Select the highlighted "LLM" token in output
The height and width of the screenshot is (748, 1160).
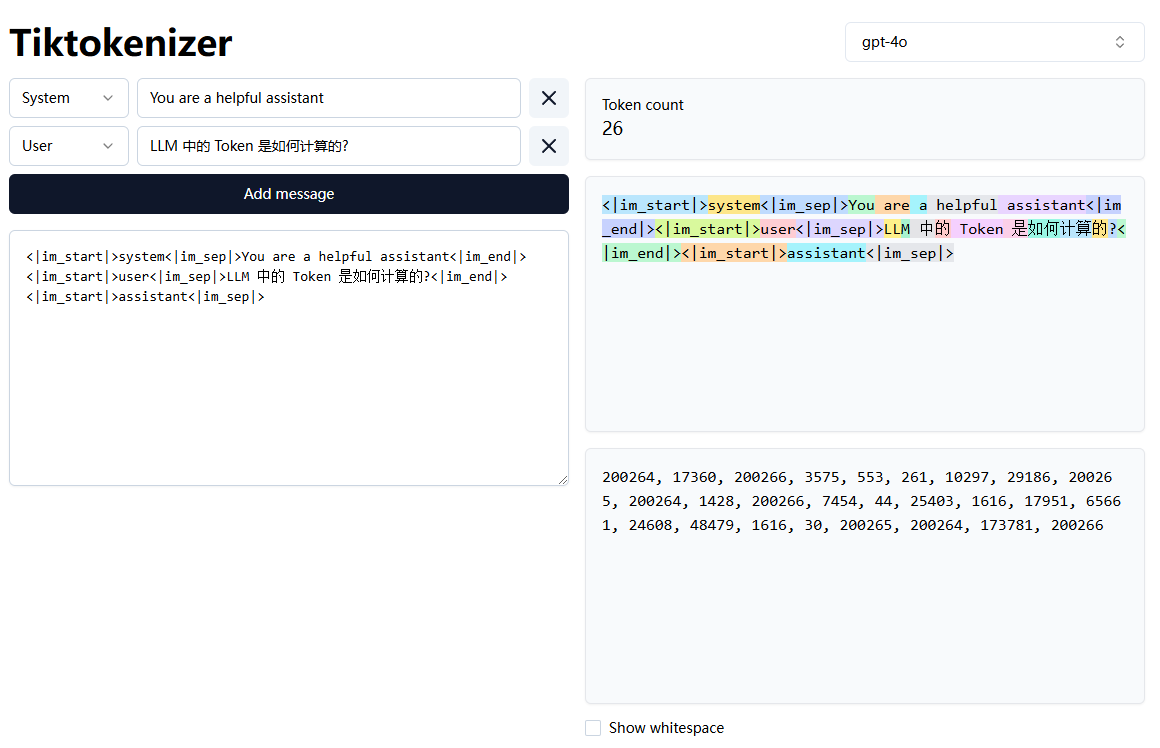click(897, 229)
